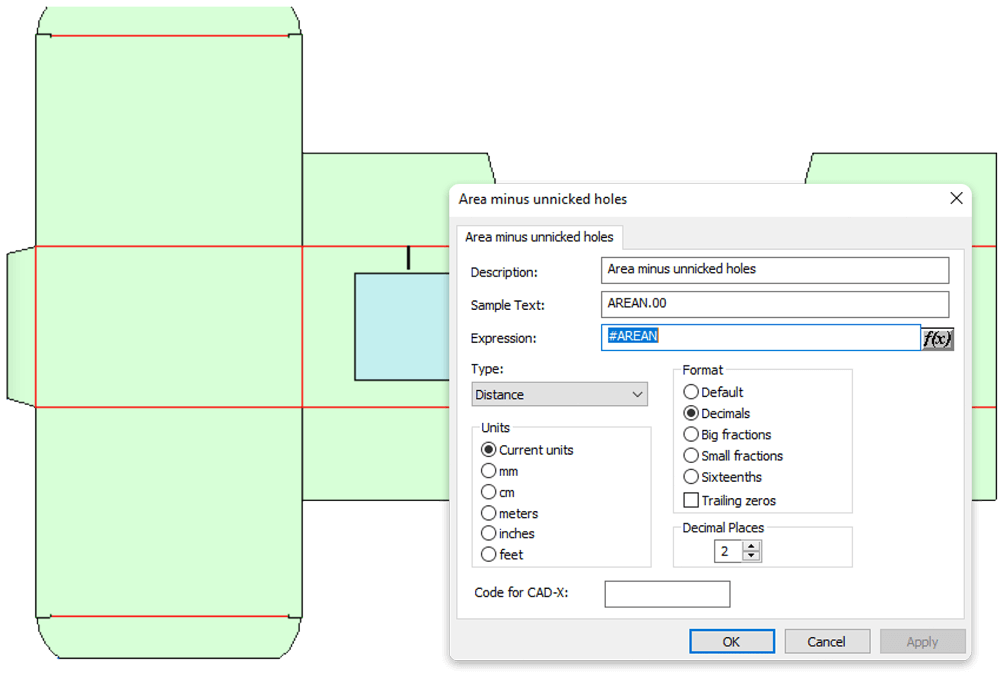This screenshot has height=682, width=1000.
Task: Close the Area minus unnicked holes dialog
Action: [954, 199]
